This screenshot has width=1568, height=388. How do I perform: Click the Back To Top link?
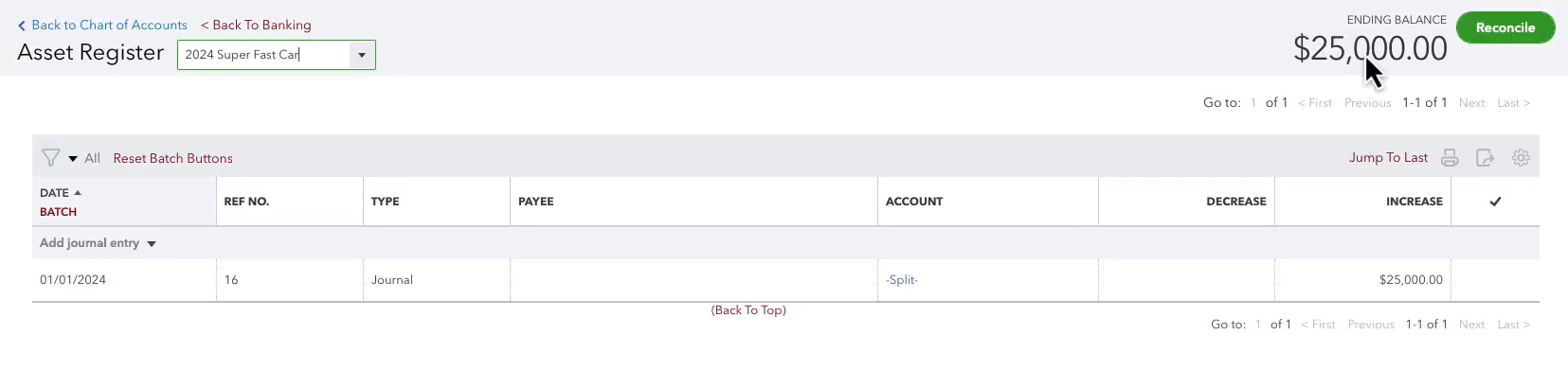click(x=748, y=310)
